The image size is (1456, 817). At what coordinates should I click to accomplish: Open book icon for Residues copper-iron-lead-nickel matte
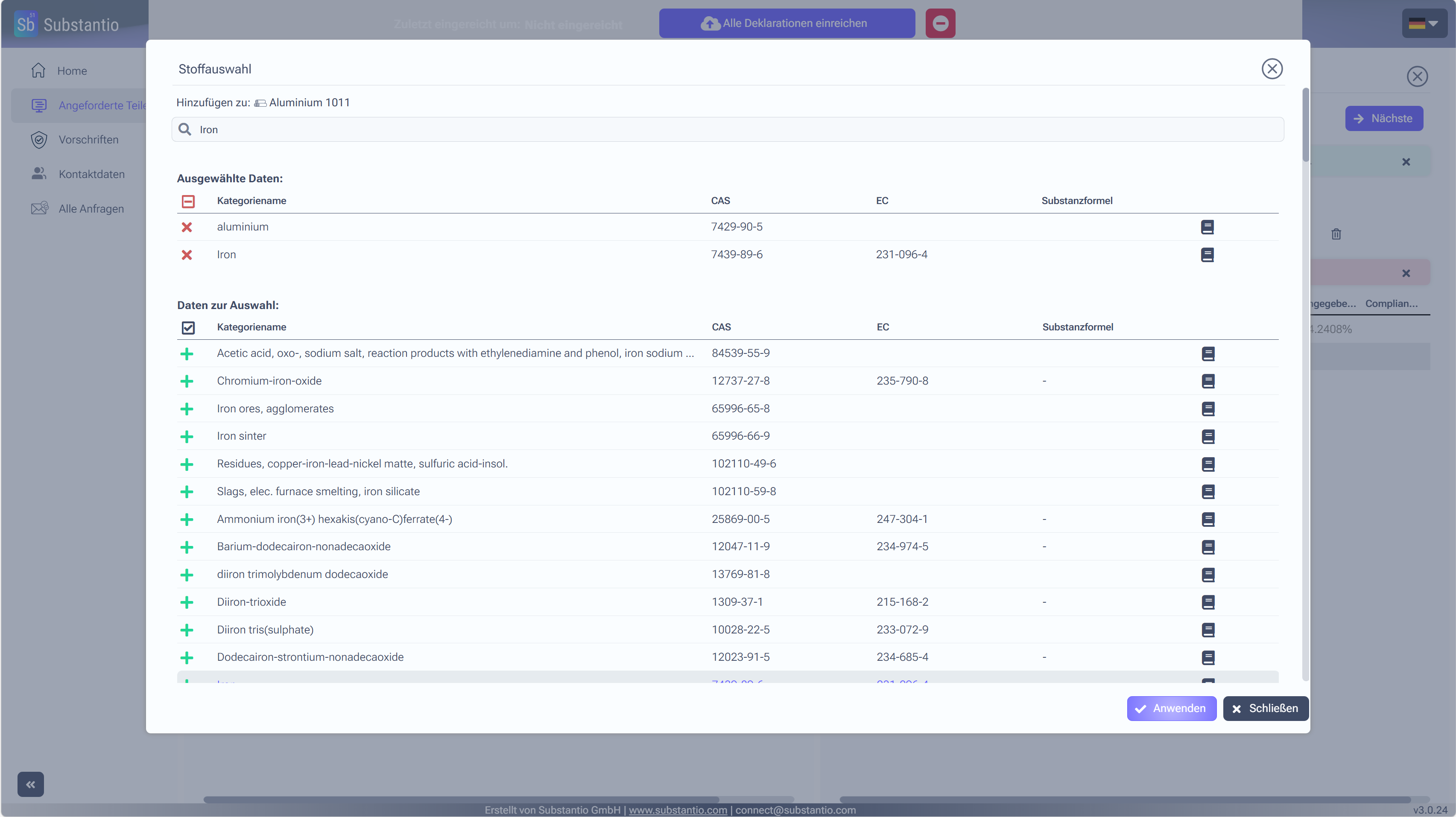click(x=1208, y=464)
